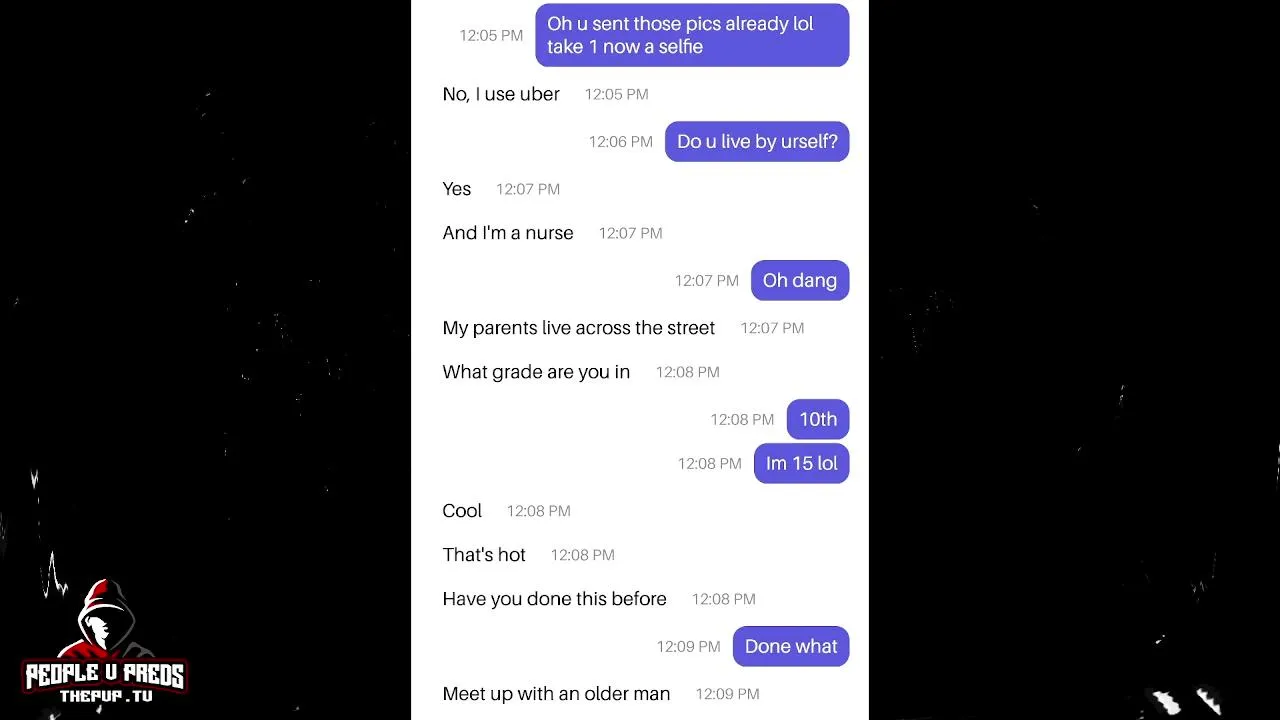
Task: Select the '10th' reply bubble
Action: tap(818, 419)
